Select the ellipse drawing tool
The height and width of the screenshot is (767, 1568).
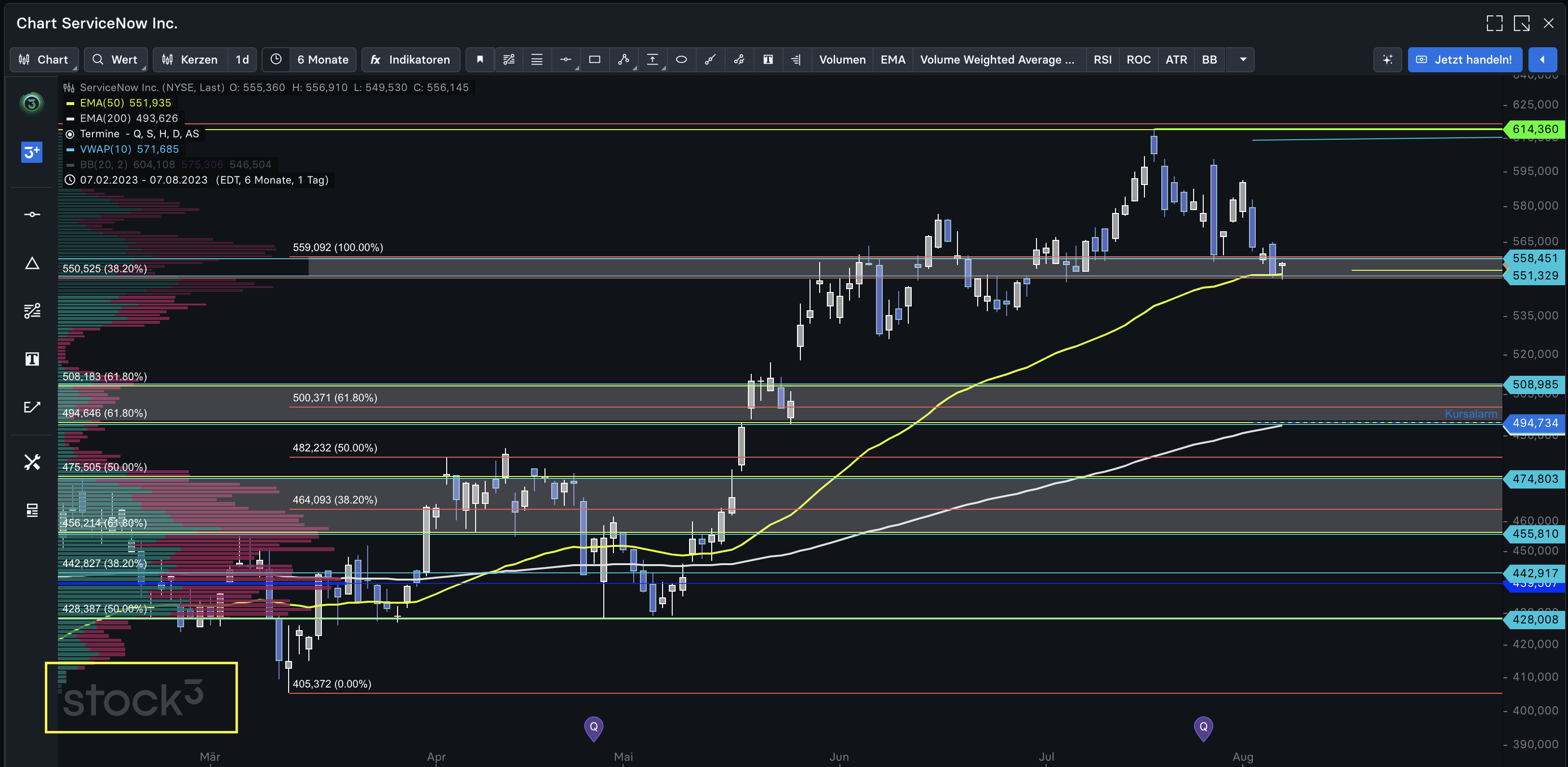click(x=681, y=60)
